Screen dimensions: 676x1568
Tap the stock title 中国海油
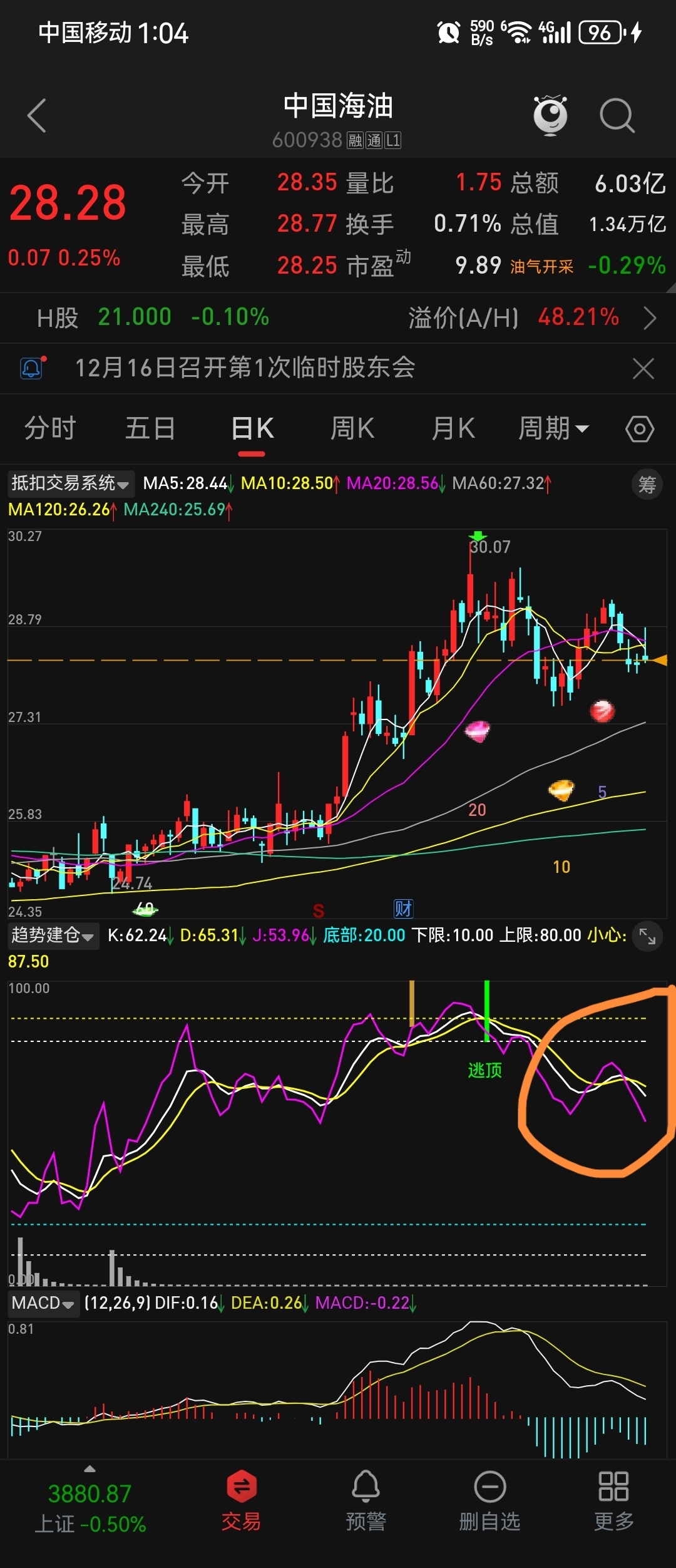pos(338,106)
